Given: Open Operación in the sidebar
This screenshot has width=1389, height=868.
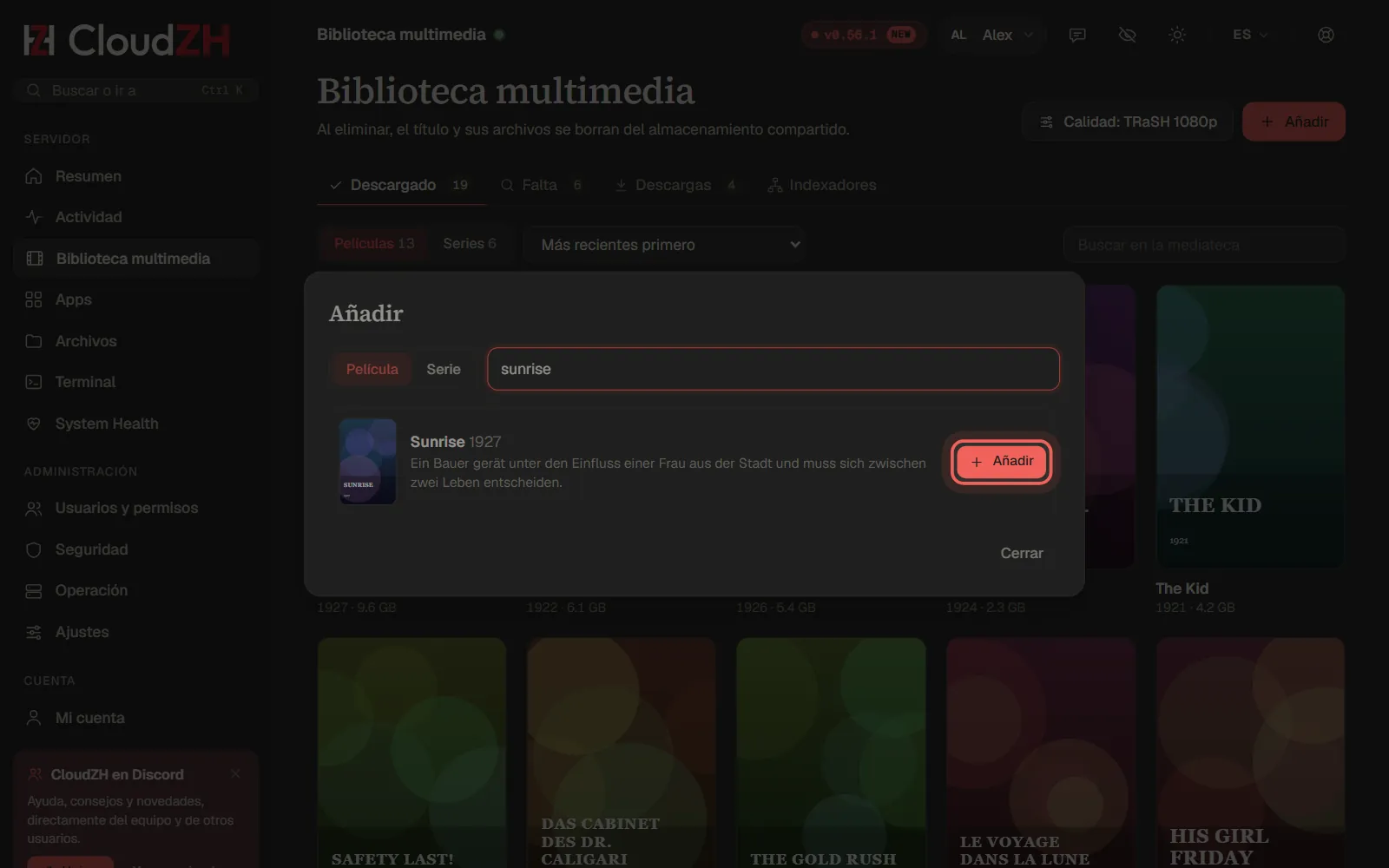Looking at the screenshot, I should click(x=136, y=590).
